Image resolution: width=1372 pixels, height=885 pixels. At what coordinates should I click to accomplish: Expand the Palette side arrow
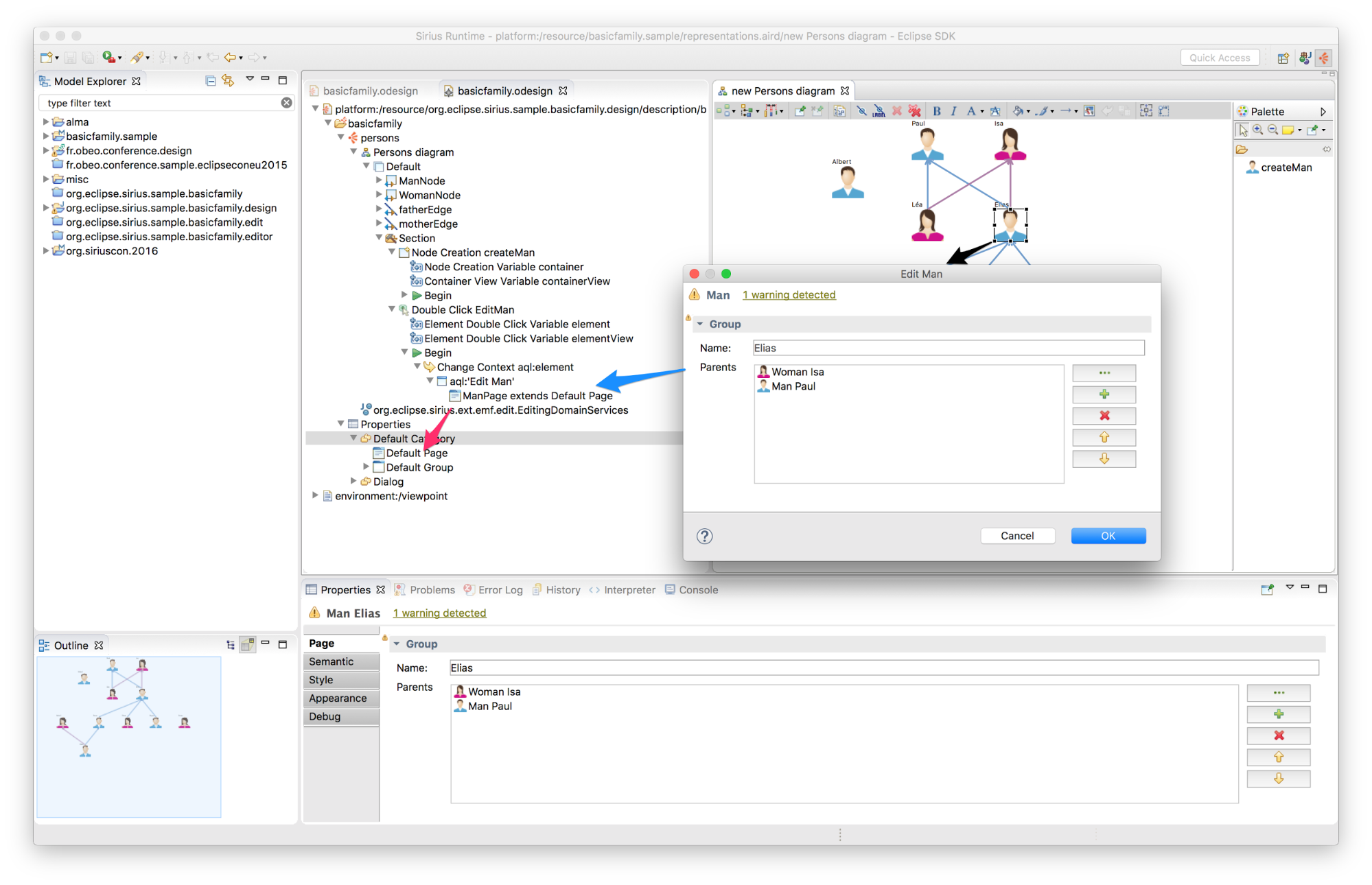tap(1323, 111)
